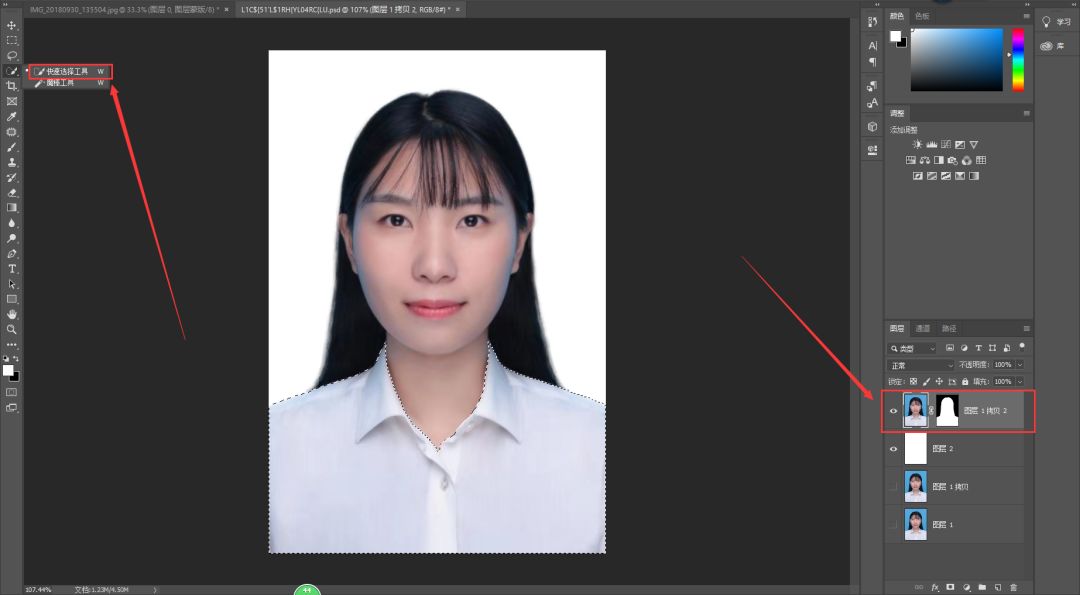This screenshot has height=595, width=1080.
Task: Expand the opacity (不透明度) dropdown
Action: click(1019, 365)
